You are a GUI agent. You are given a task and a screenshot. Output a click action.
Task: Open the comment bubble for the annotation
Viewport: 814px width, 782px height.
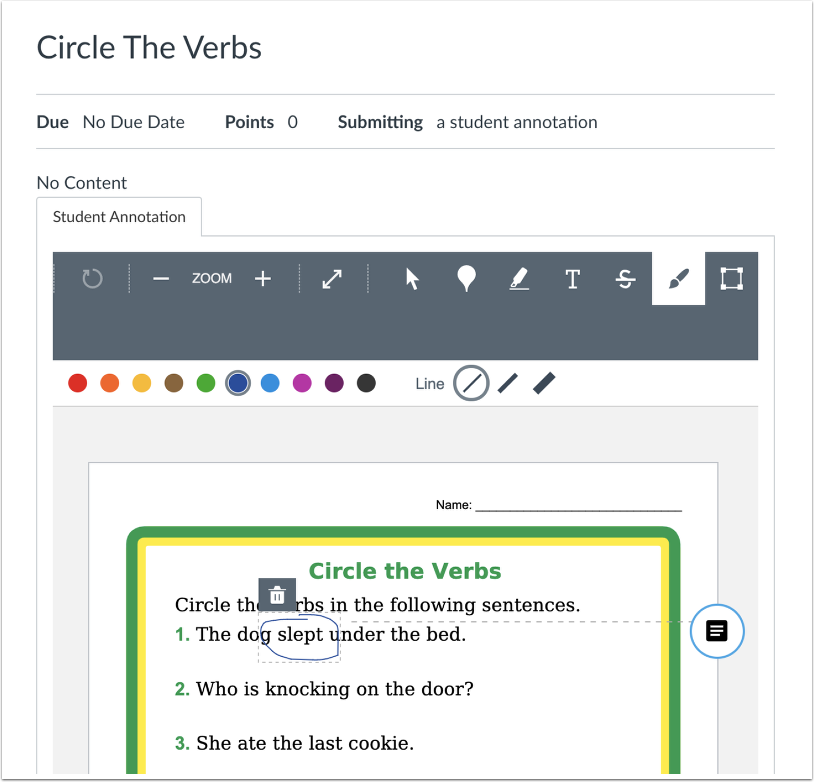point(717,631)
